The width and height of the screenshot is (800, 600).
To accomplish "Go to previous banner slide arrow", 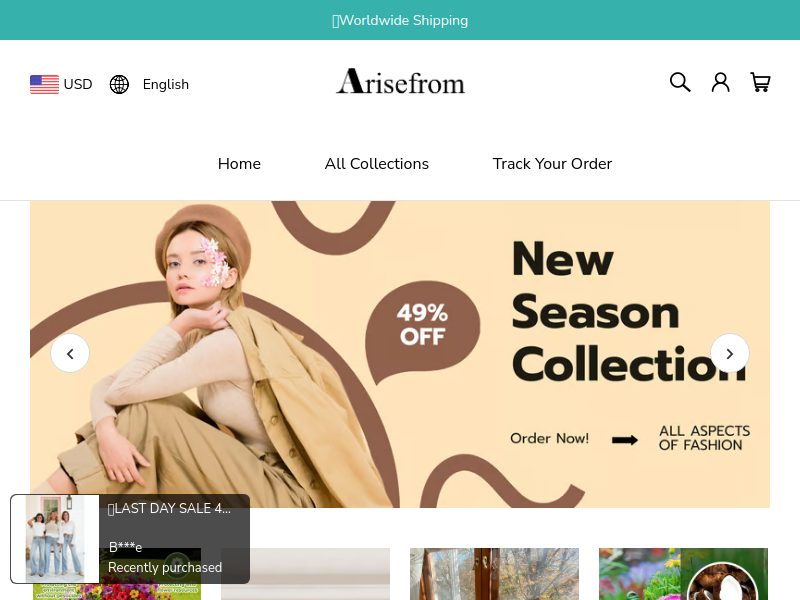I will (x=70, y=353).
